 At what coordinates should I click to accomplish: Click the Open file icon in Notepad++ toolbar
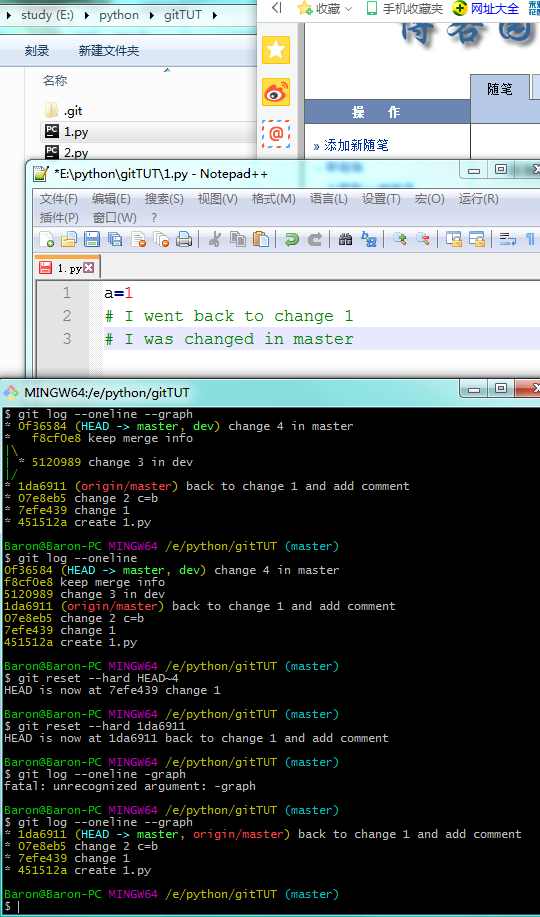click(69, 239)
